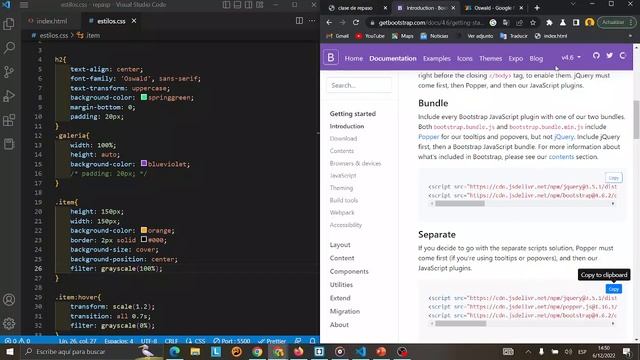
Task: Open the Explorer view in VS Code
Action: tap(9, 24)
